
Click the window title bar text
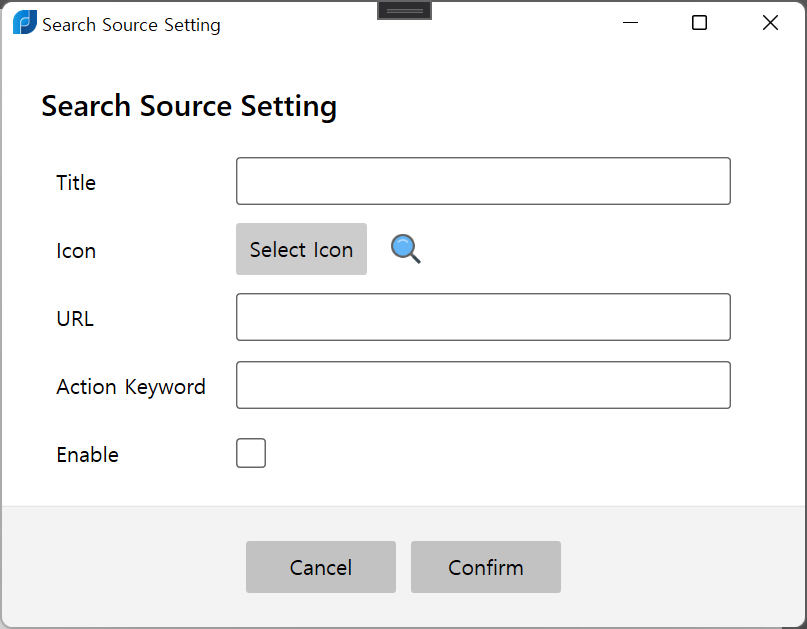point(131,25)
